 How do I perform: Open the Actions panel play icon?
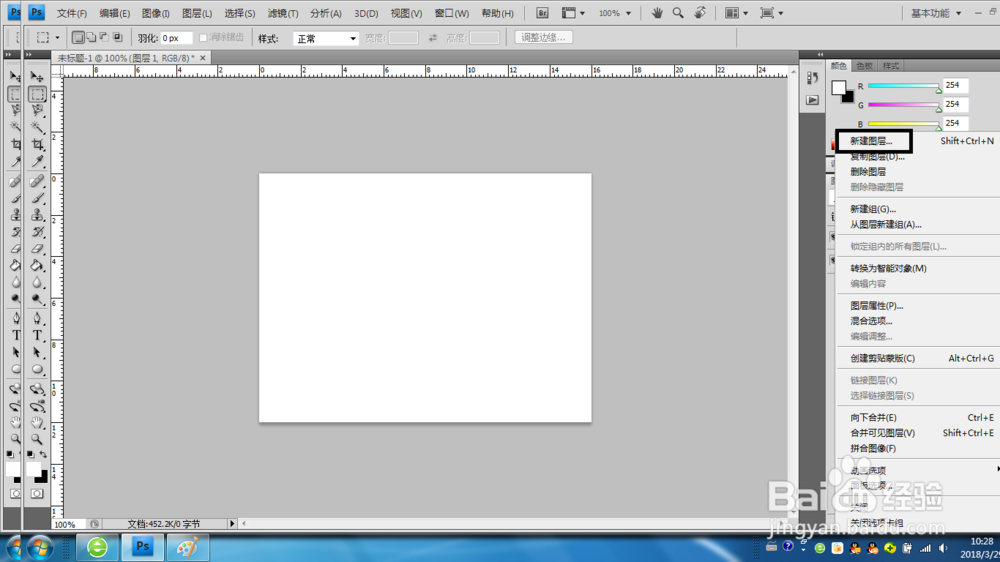coord(812,100)
